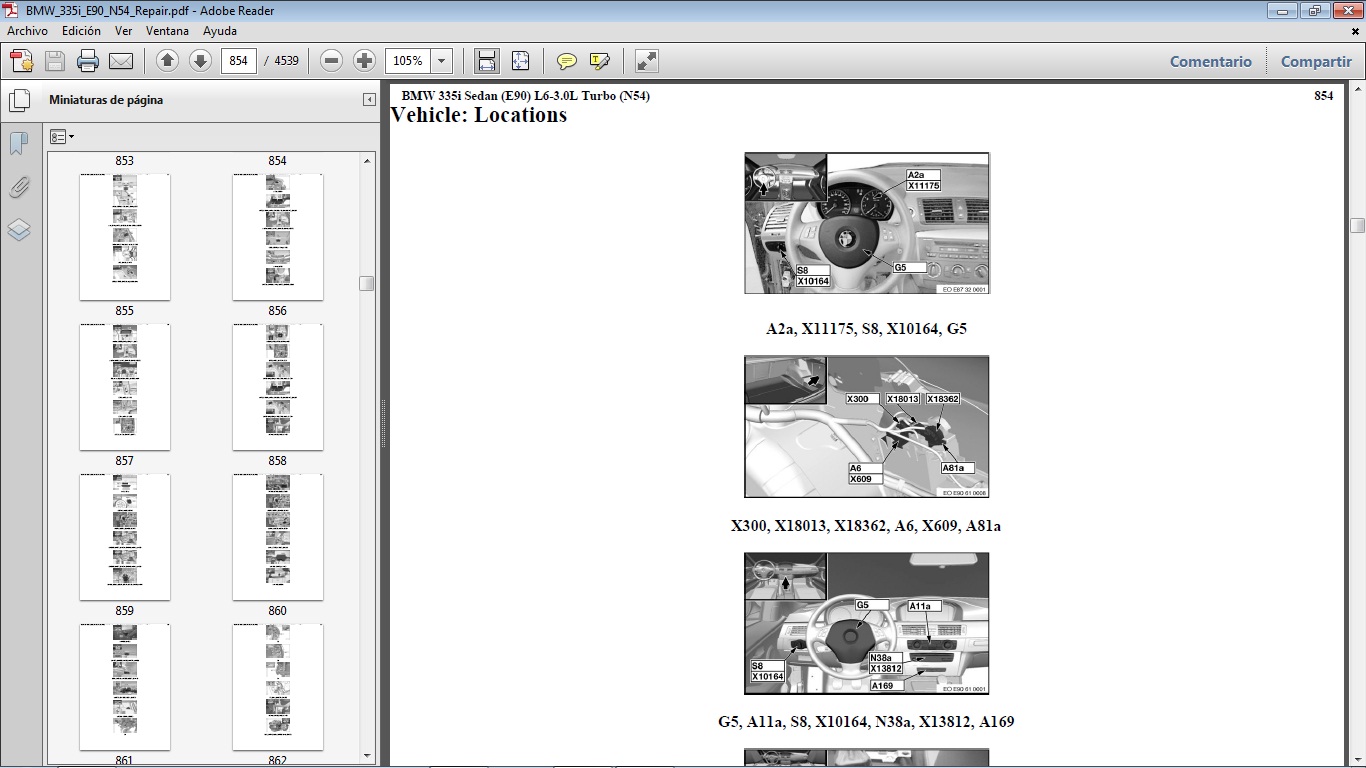Open the Comentario pane

[x=1211, y=61]
